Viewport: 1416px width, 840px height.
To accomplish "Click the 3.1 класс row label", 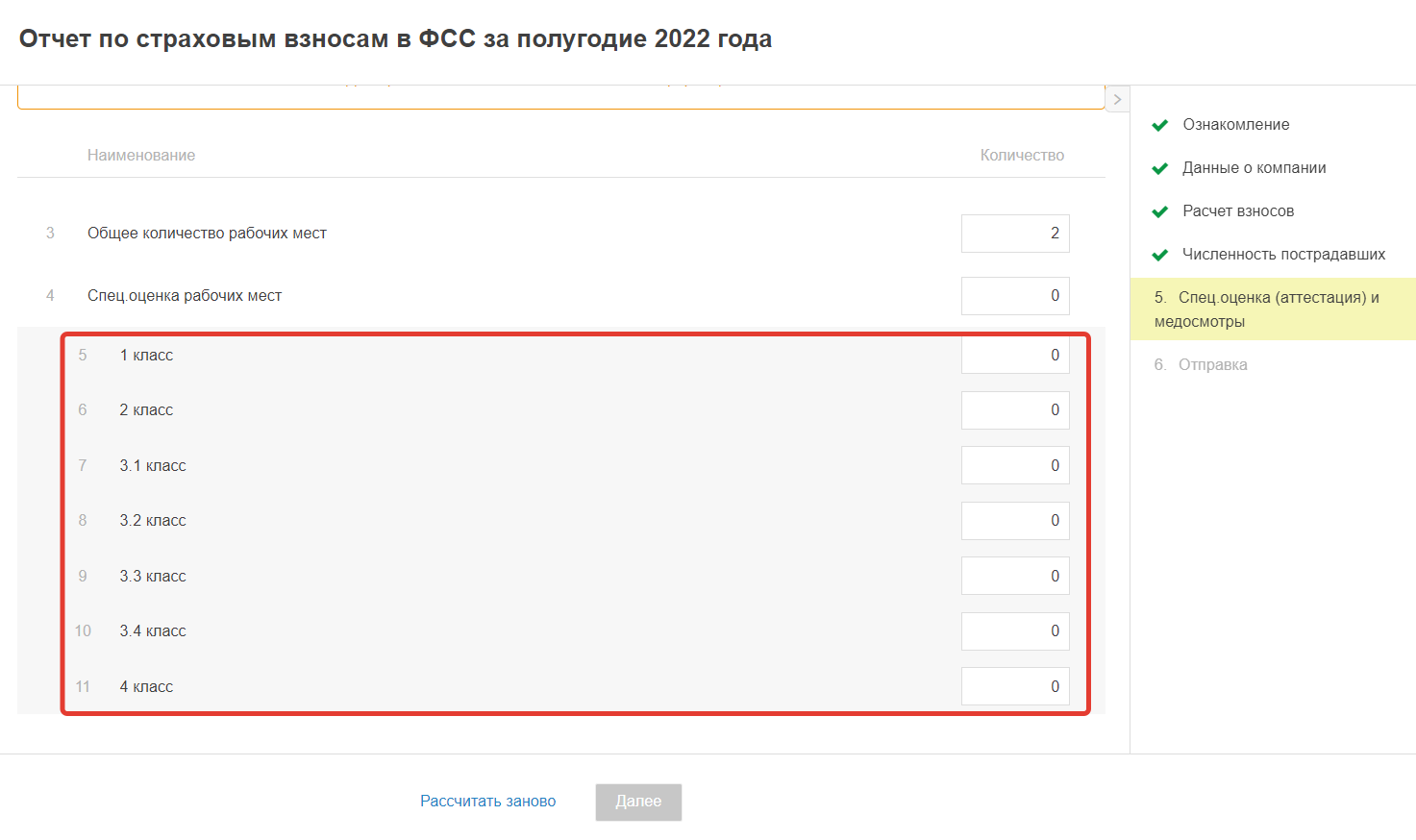I will (x=153, y=466).
